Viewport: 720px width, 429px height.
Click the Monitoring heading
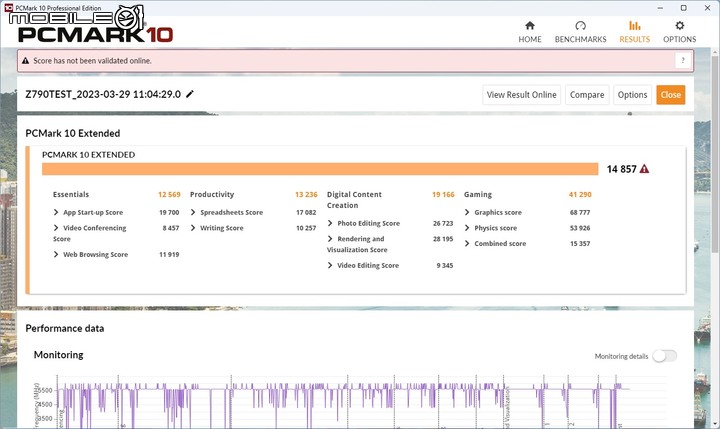click(x=59, y=355)
